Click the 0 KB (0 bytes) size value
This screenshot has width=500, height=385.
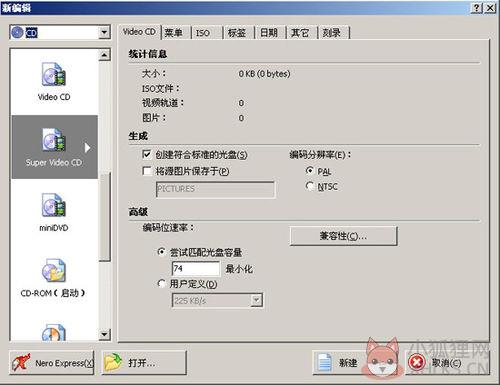point(264,74)
